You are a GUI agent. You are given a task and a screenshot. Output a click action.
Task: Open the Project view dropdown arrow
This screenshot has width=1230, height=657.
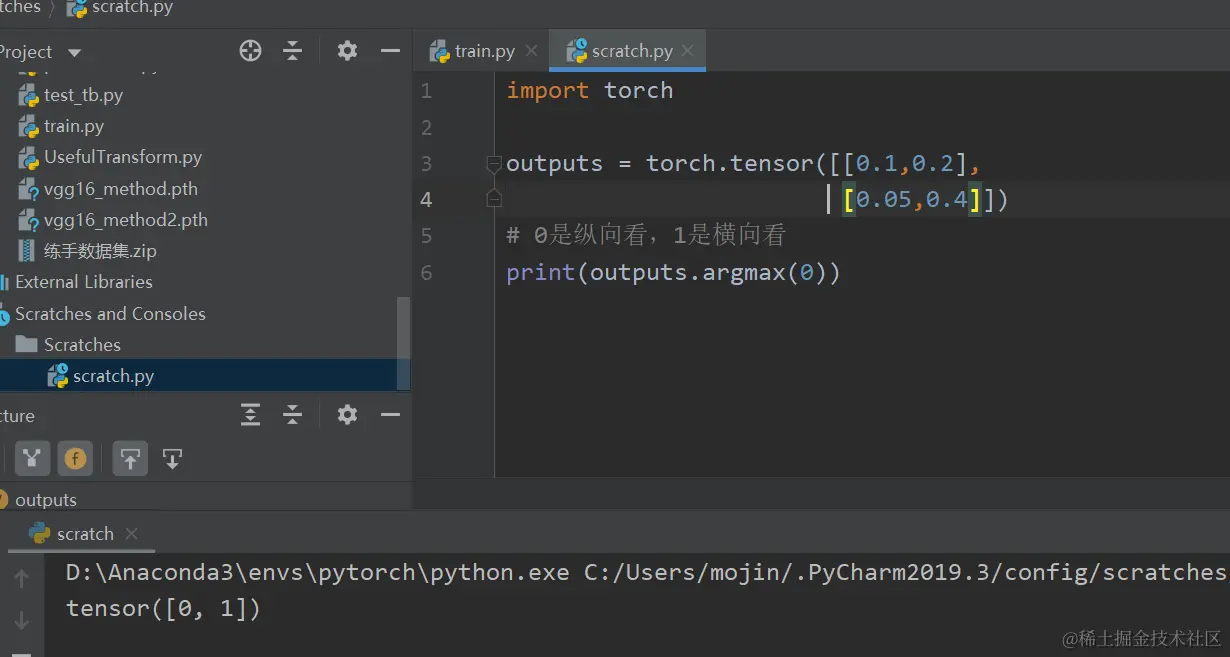(74, 52)
